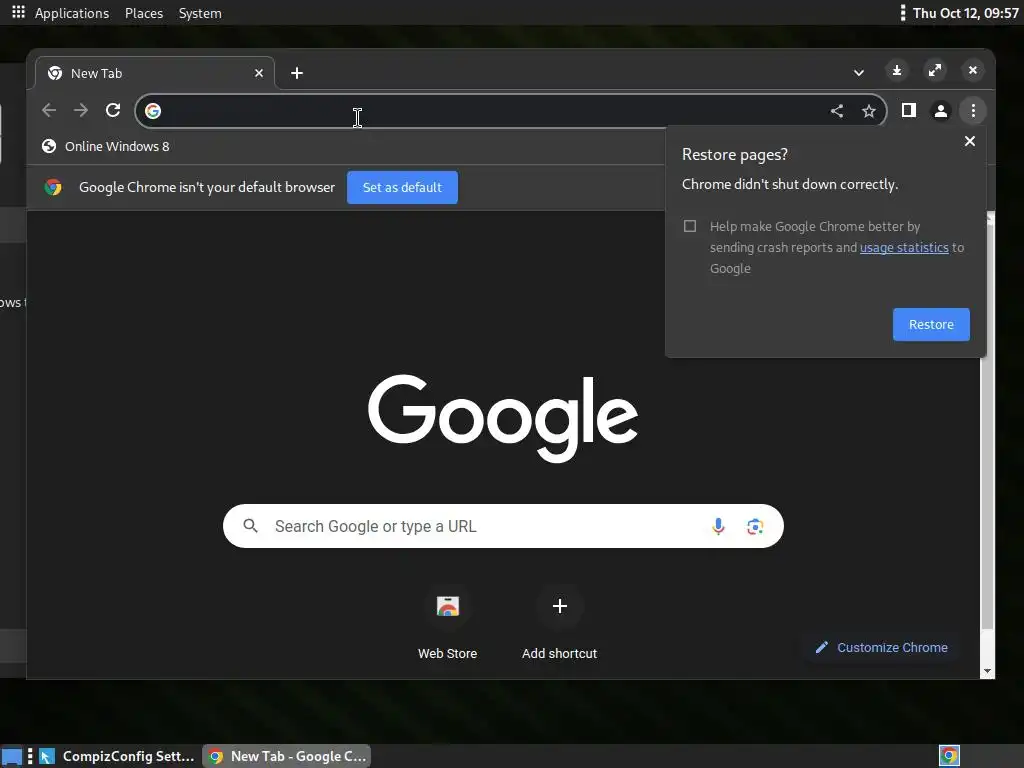Open the profile avatar icon

pos(940,111)
